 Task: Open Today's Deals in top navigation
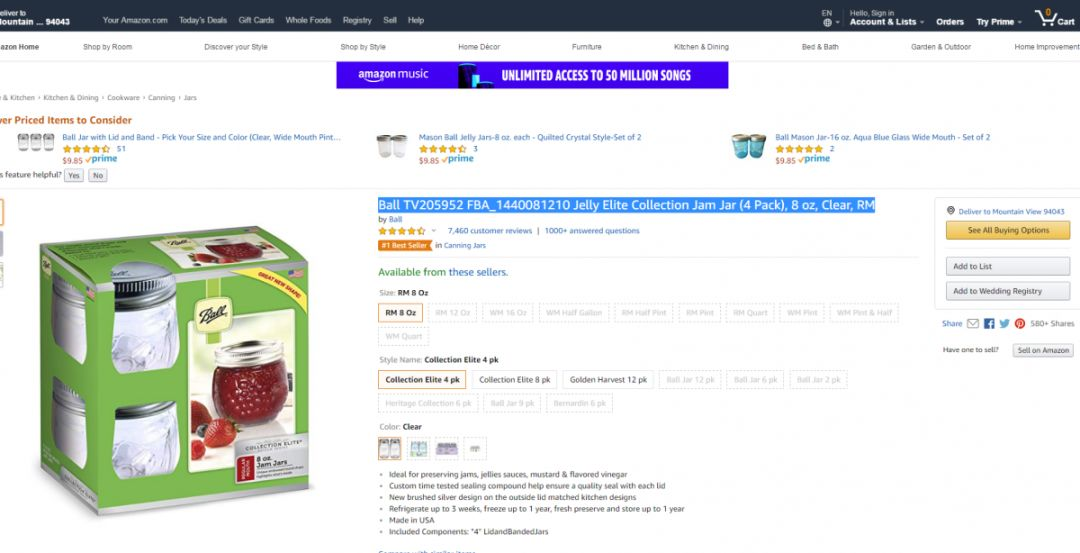coord(202,20)
